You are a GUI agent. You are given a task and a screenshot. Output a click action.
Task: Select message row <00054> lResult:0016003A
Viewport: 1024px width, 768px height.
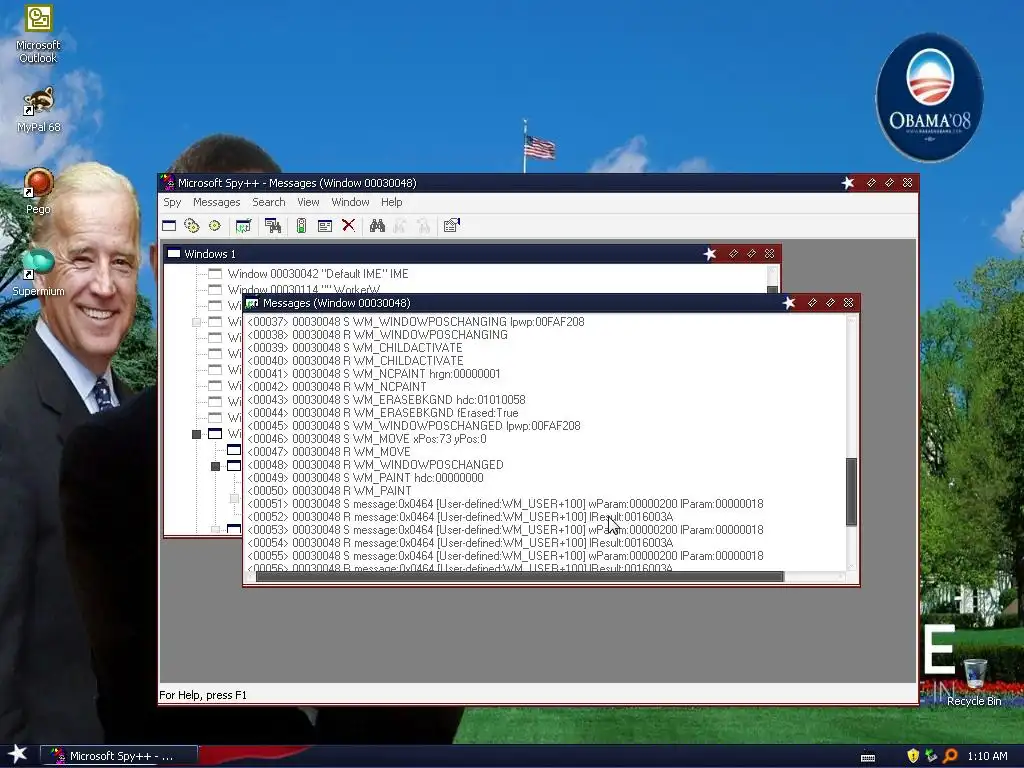460,543
